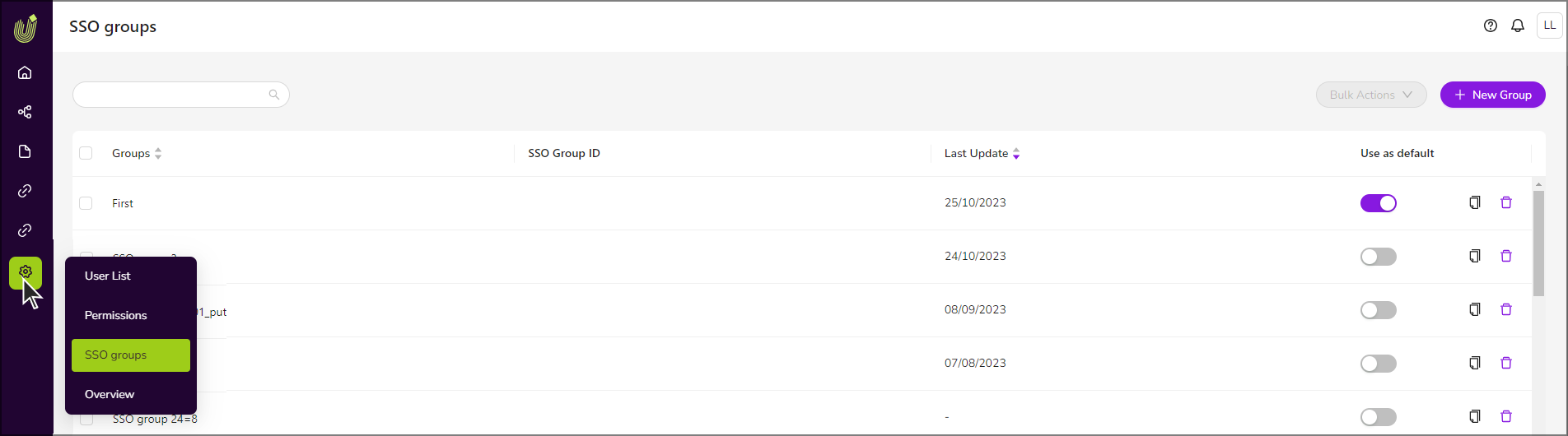Tick the checkbox beside First group
Screen dimensions: 1568x436
[x=86, y=203]
